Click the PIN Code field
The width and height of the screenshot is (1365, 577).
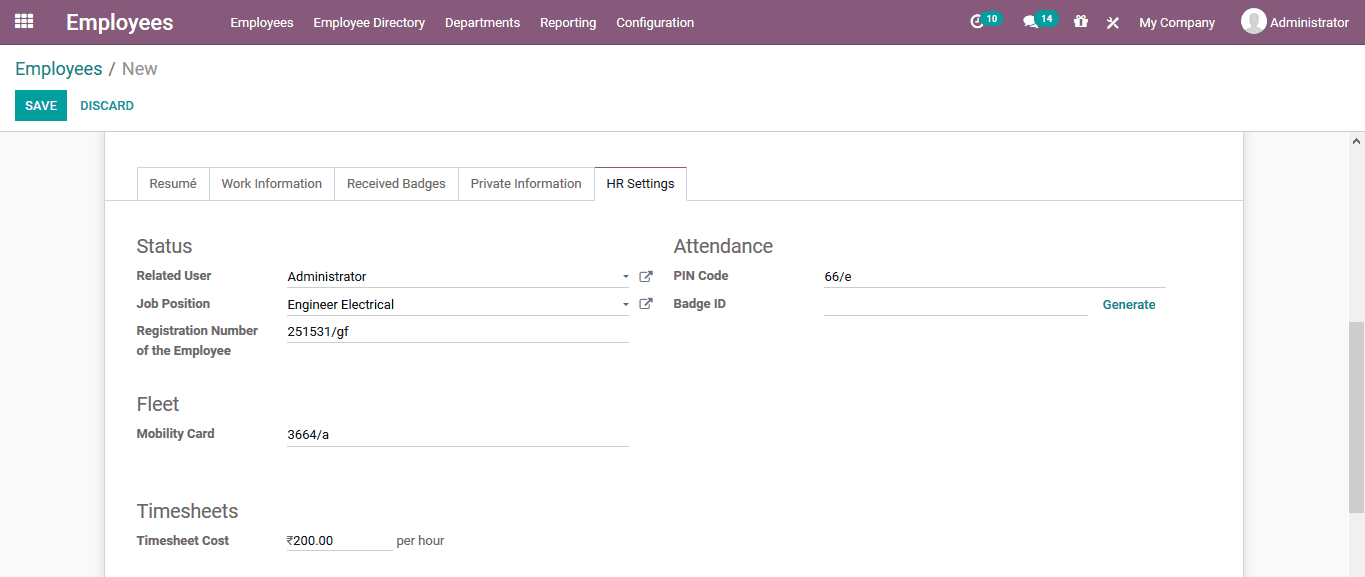coord(950,276)
